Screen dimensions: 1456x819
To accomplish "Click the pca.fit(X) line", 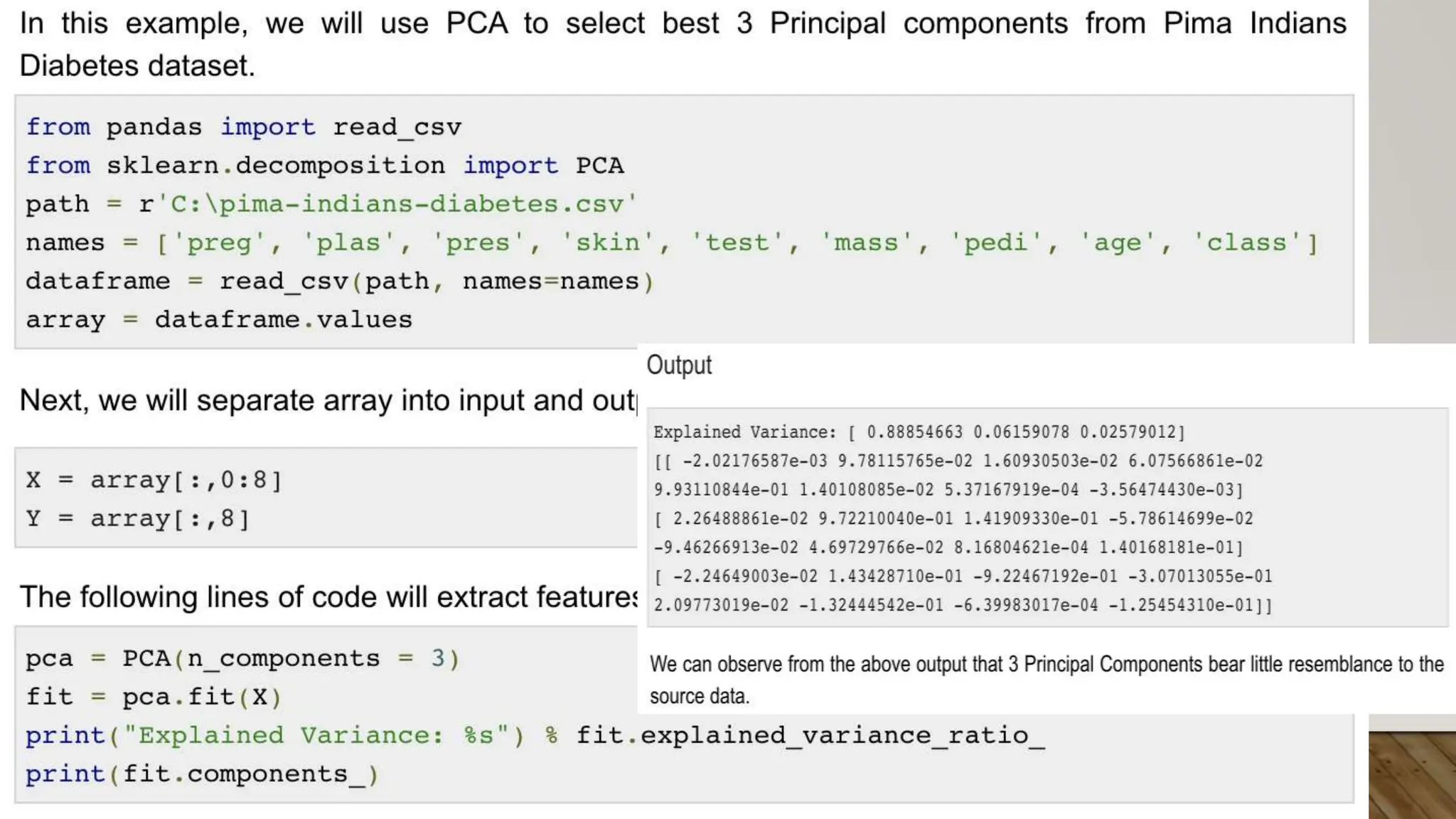I will pos(154,697).
